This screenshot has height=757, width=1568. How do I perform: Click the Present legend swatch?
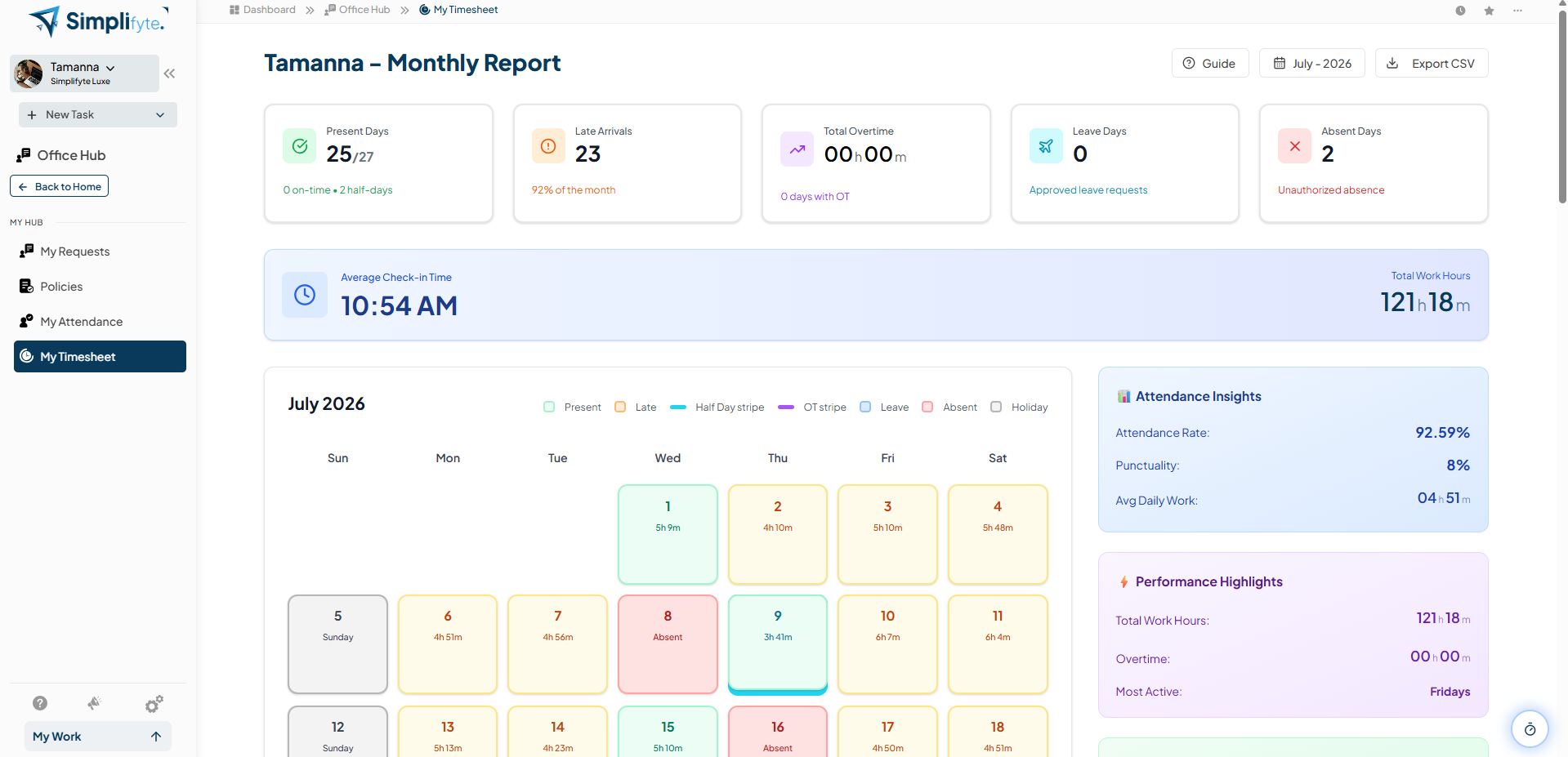[x=549, y=407]
